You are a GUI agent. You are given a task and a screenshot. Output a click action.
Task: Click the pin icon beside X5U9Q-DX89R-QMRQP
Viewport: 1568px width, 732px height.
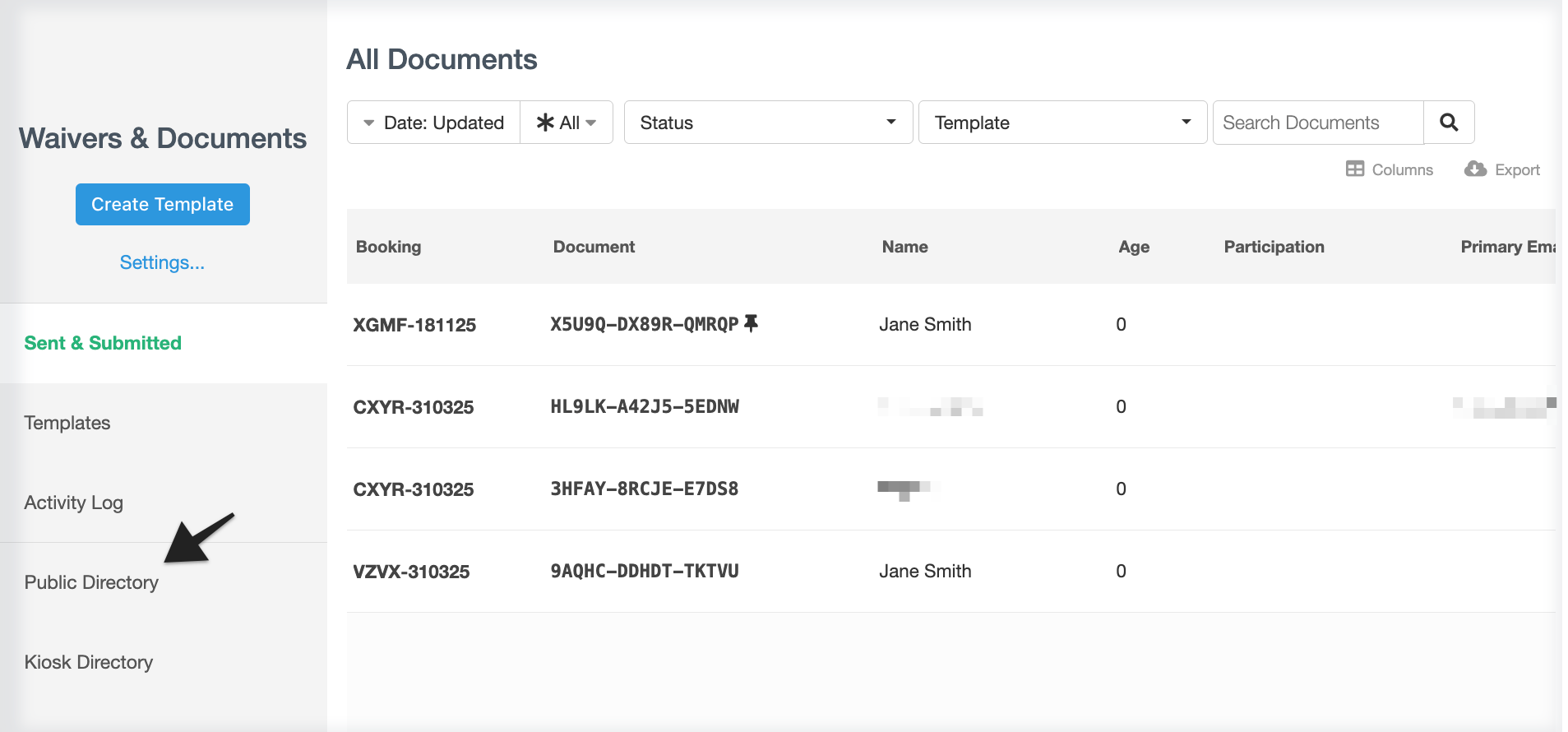pyautogui.click(x=751, y=323)
